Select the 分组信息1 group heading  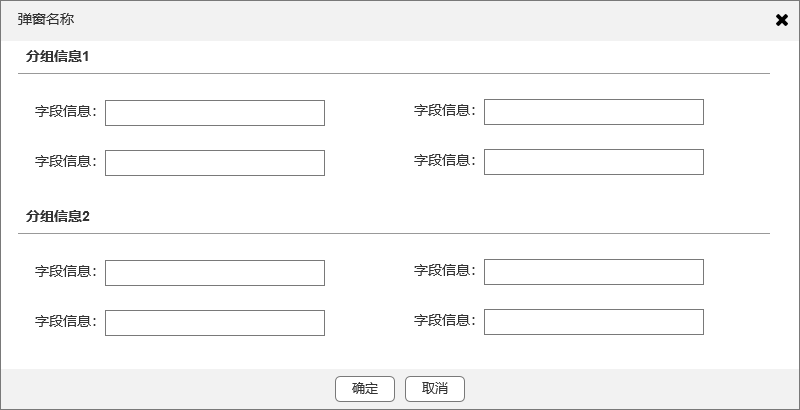[58, 57]
